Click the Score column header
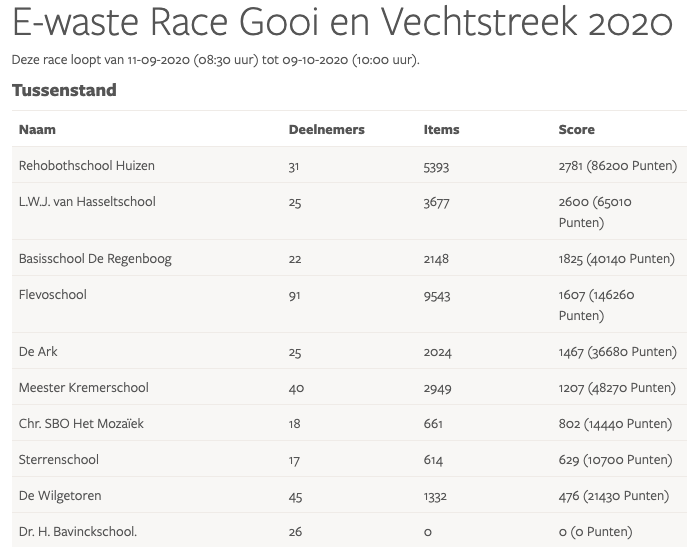The width and height of the screenshot is (693, 547). [576, 129]
